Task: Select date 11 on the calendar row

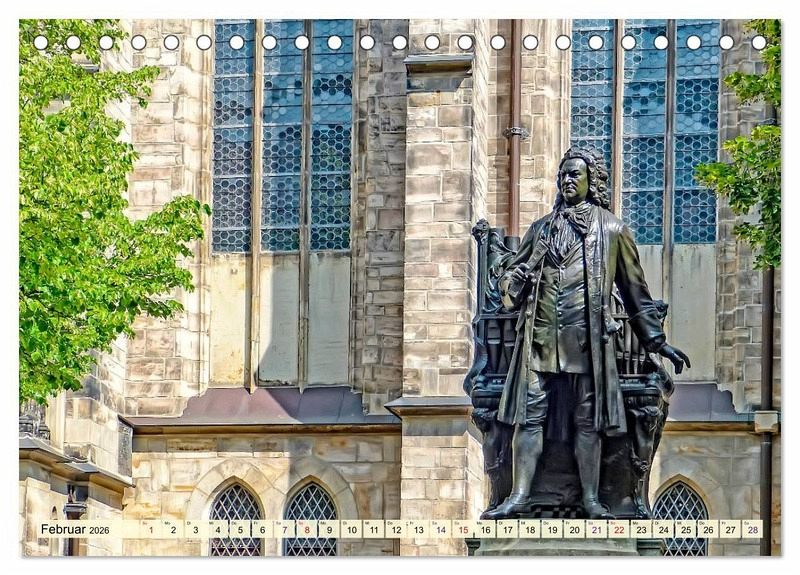Action: (x=373, y=529)
